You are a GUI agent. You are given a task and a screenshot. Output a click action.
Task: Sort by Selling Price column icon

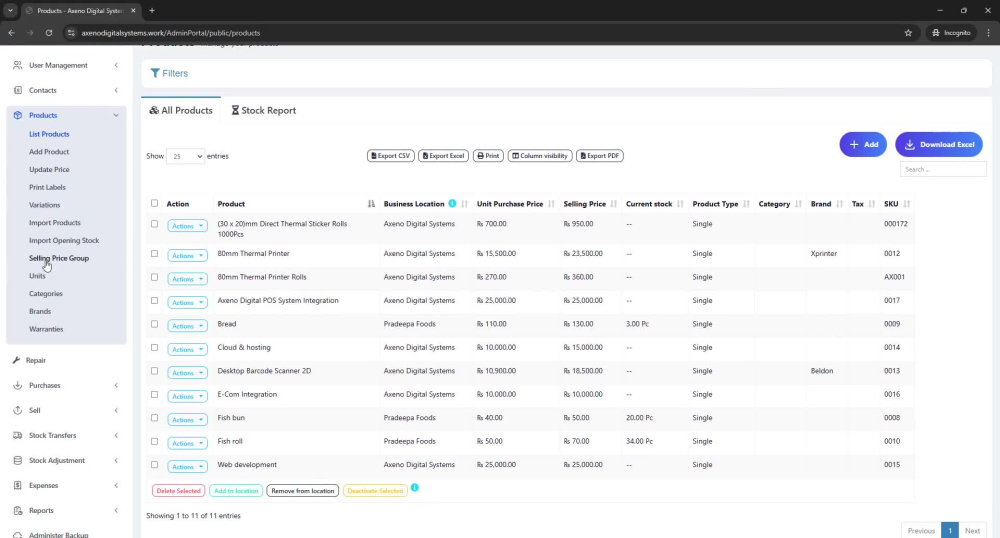[x=614, y=204]
